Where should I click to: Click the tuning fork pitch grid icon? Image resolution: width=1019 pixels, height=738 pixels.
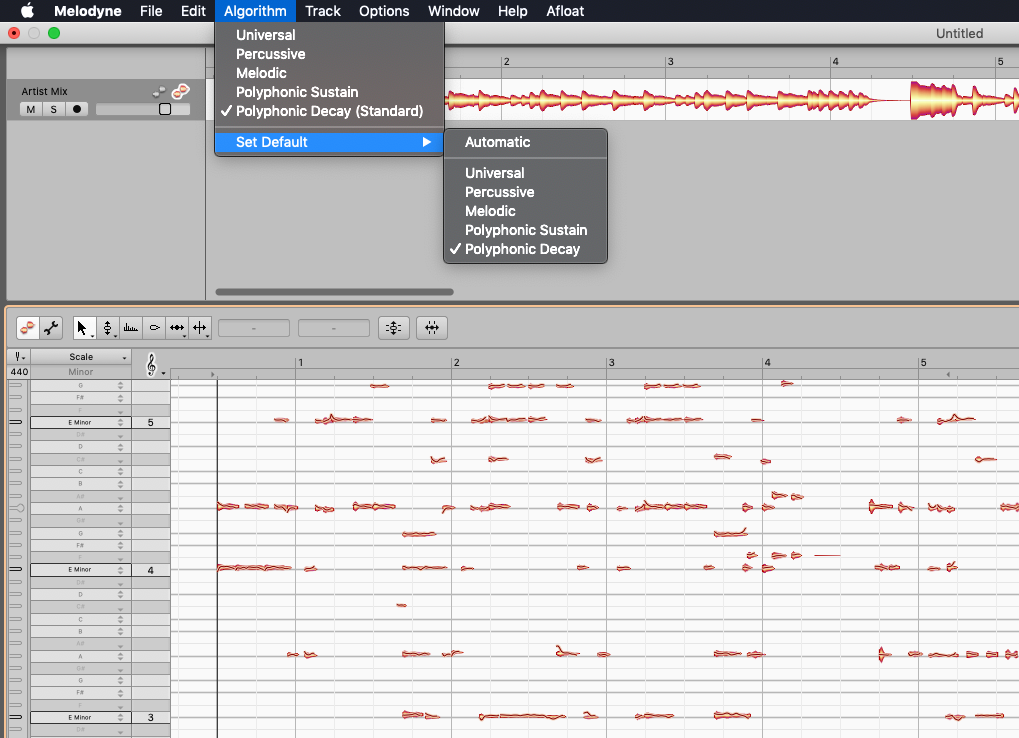19,357
